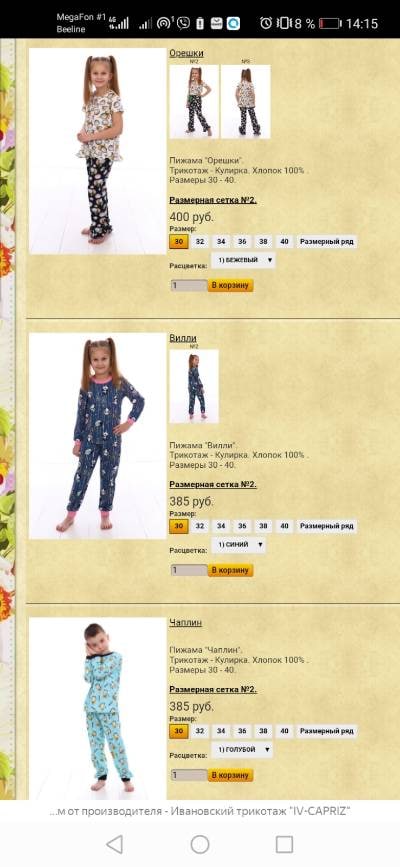The height and width of the screenshot is (867, 400).
Task: Add Орешки pajamas with В корзину button
Action: [231, 285]
